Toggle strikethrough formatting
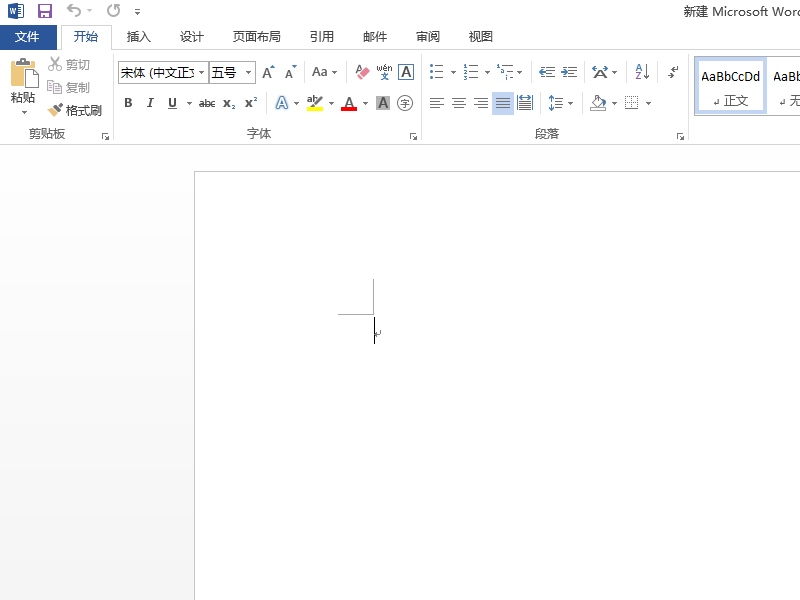This screenshot has height=600, width=800. (x=207, y=104)
